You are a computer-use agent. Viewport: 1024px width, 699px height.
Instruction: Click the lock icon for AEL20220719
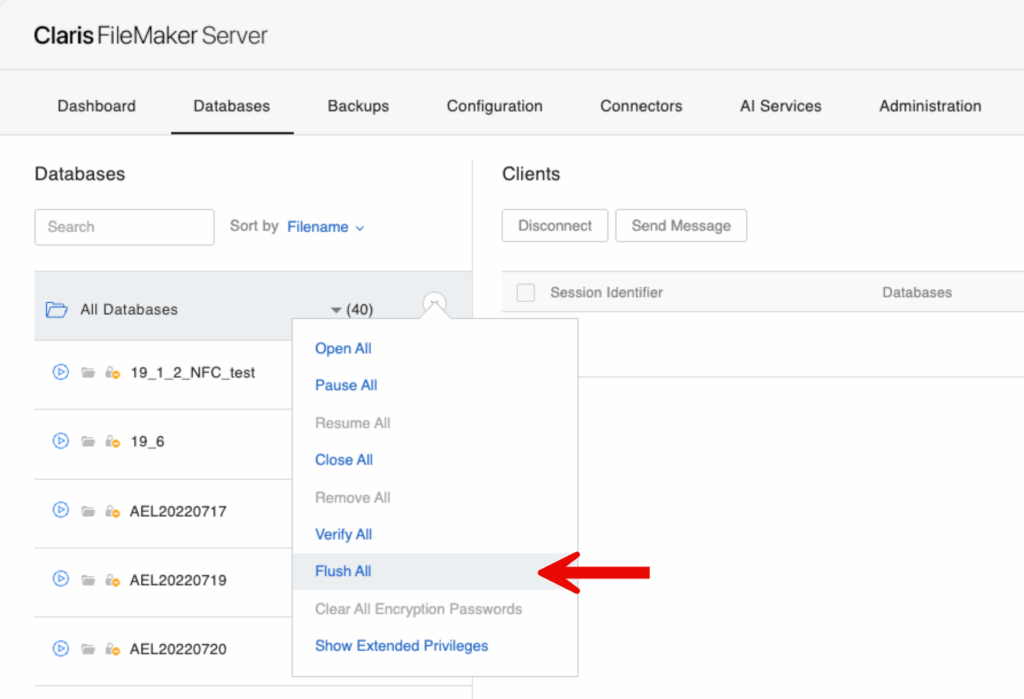click(x=113, y=580)
